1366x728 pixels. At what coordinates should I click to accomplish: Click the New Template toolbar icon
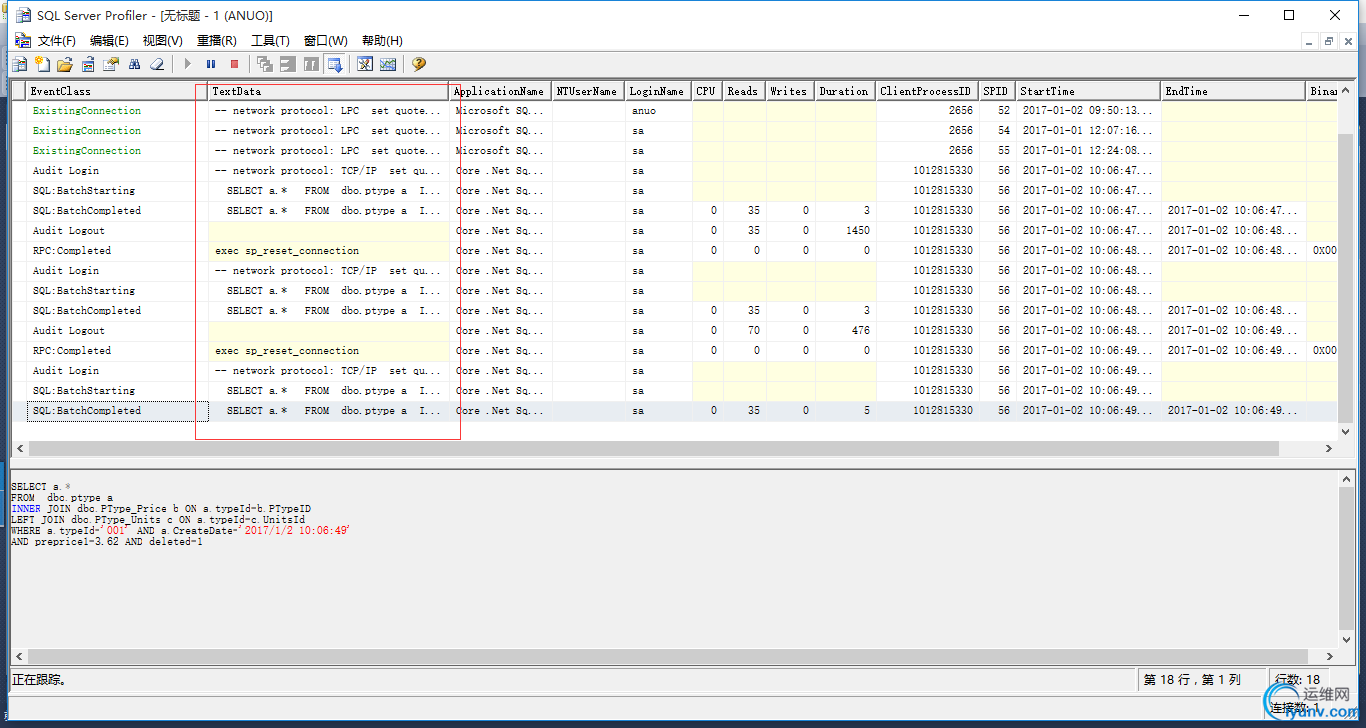point(42,64)
